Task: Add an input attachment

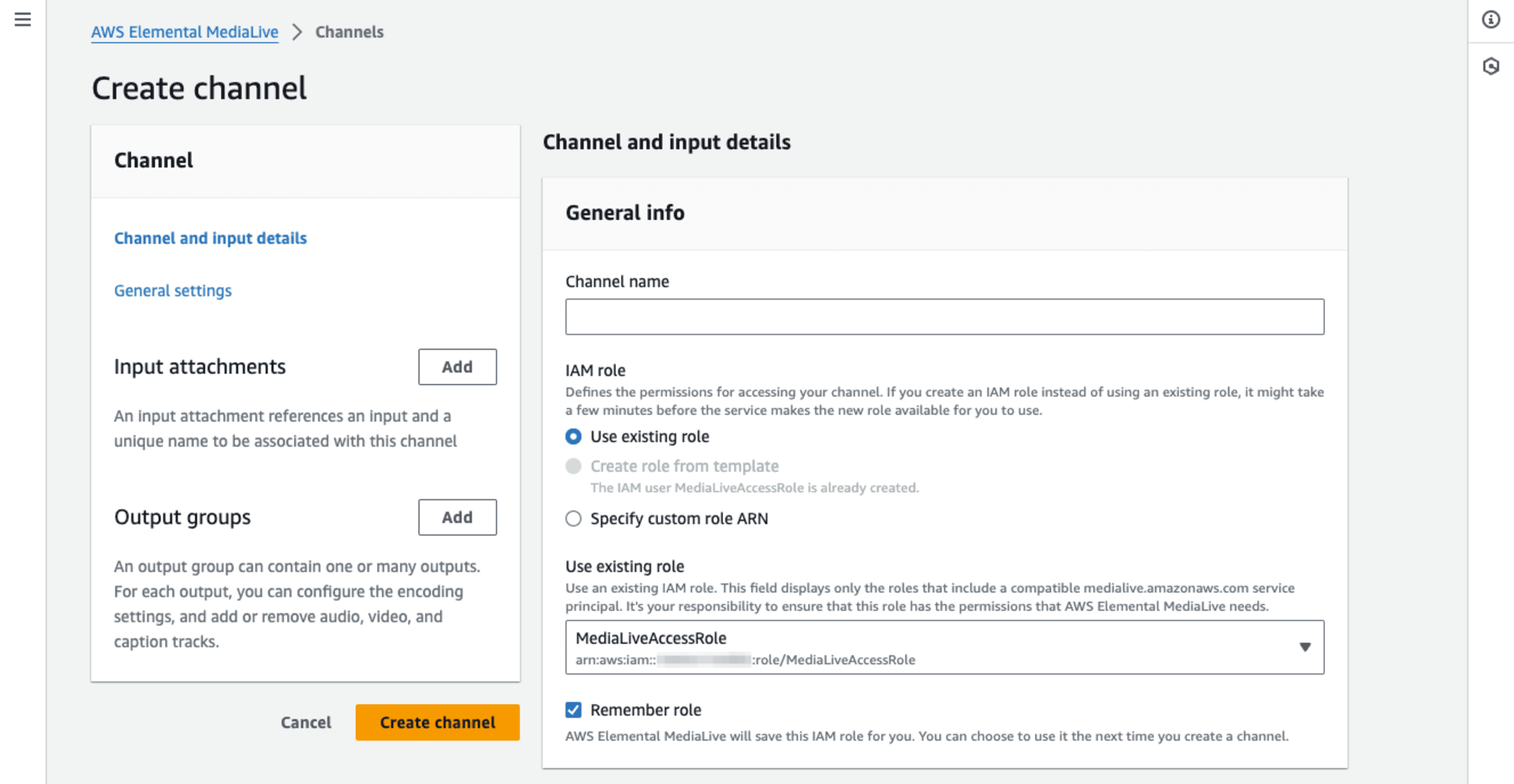Action: (457, 367)
